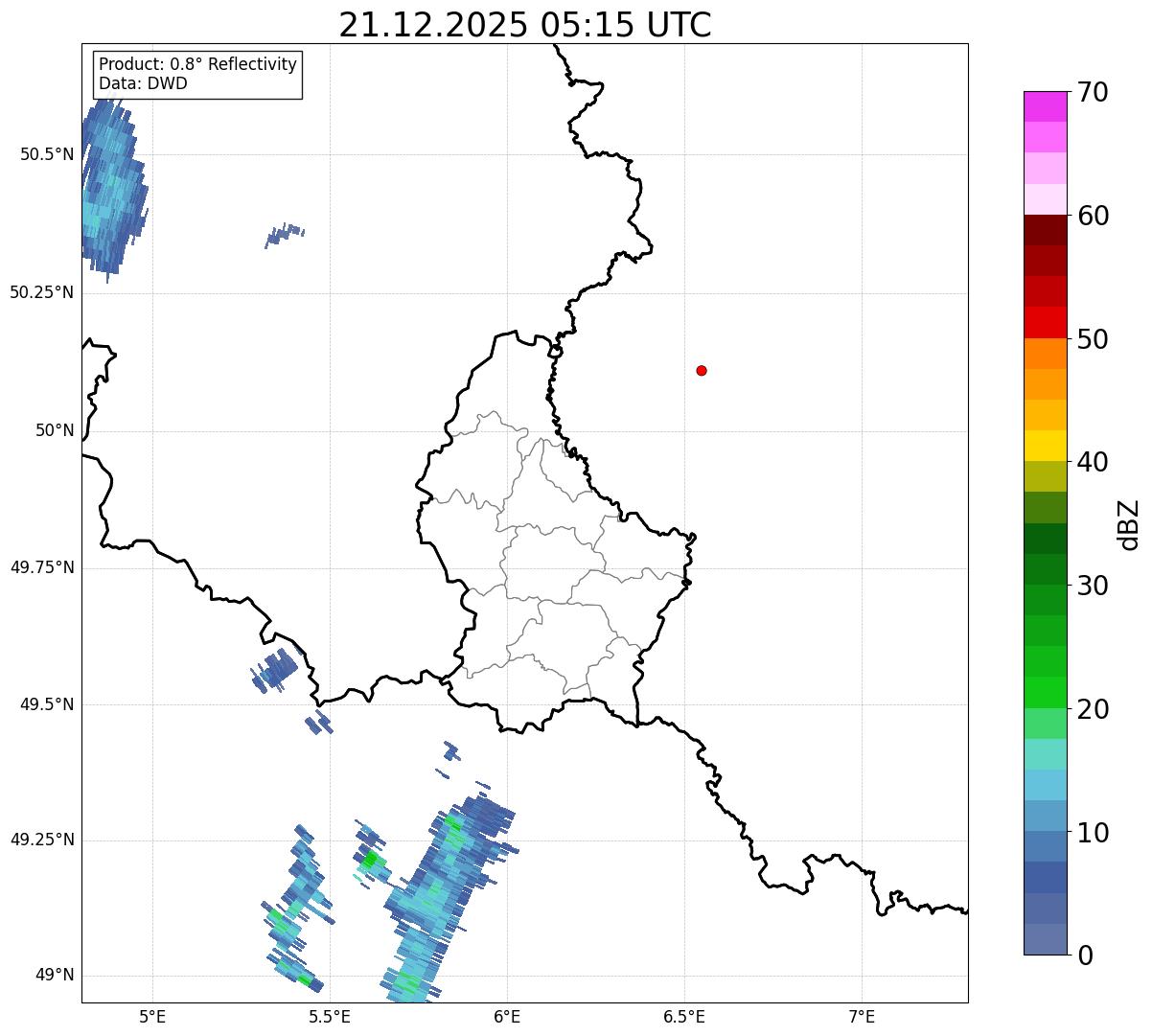Click the 50.25°N latitude label

41,292
